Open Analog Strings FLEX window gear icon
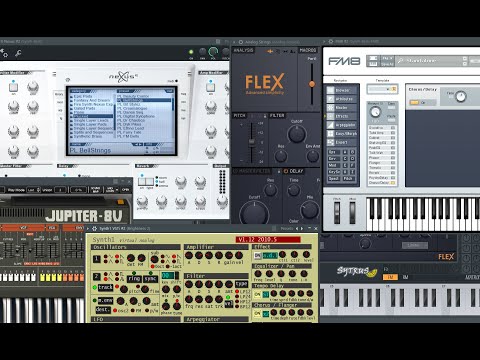Image resolution: width=480 pixels, height=360 pixels. click(241, 42)
